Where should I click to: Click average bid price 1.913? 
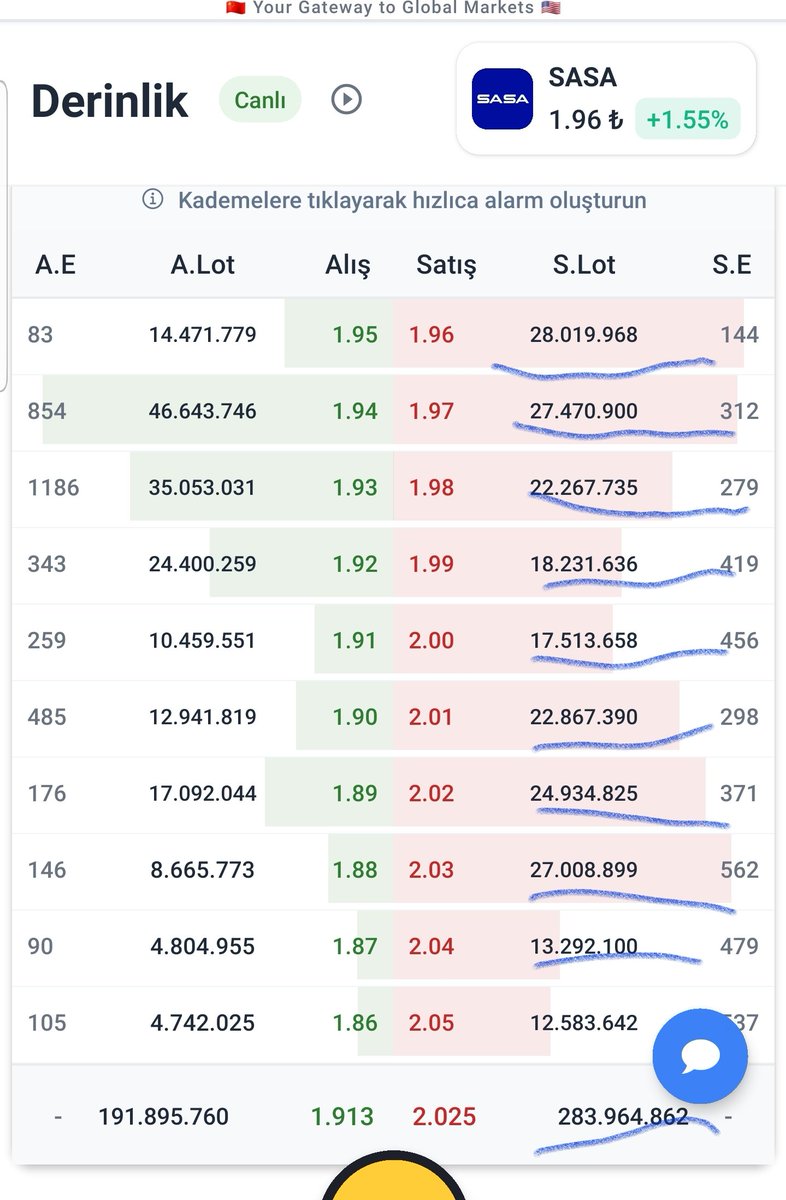pos(342,1117)
